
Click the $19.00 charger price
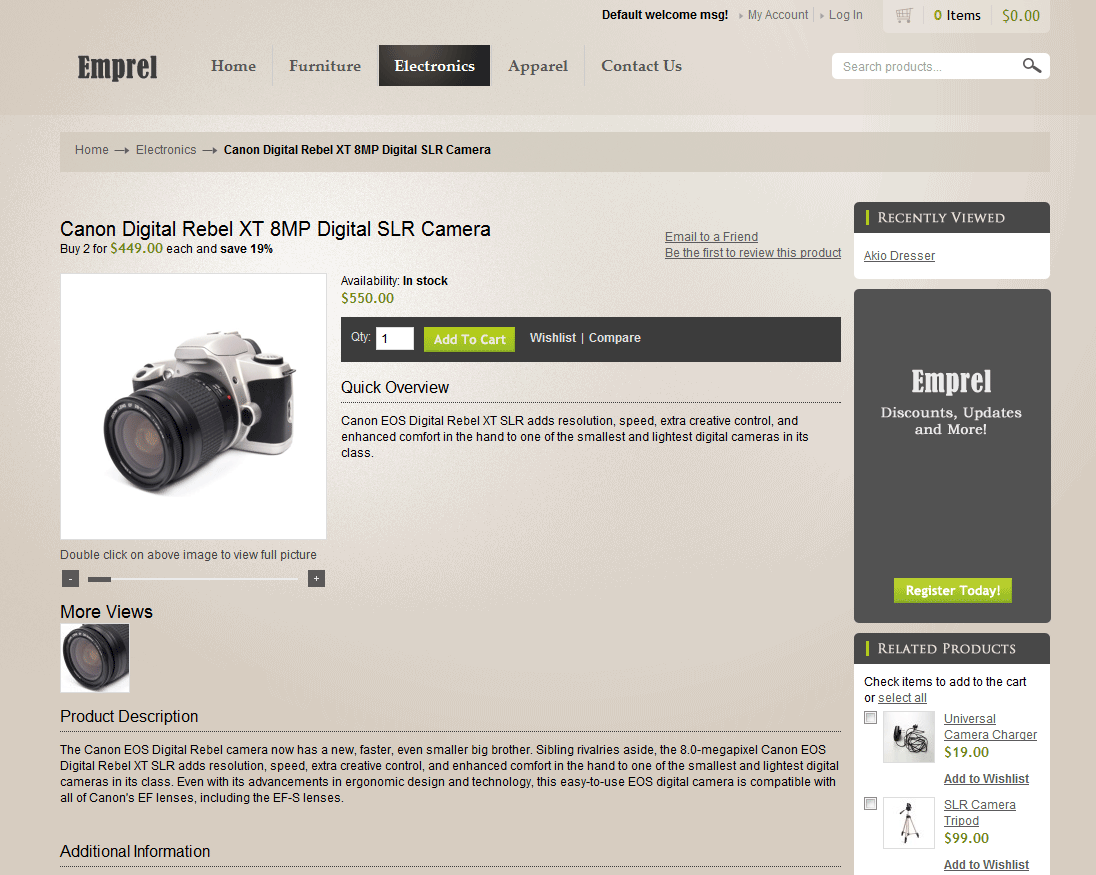click(x=967, y=753)
